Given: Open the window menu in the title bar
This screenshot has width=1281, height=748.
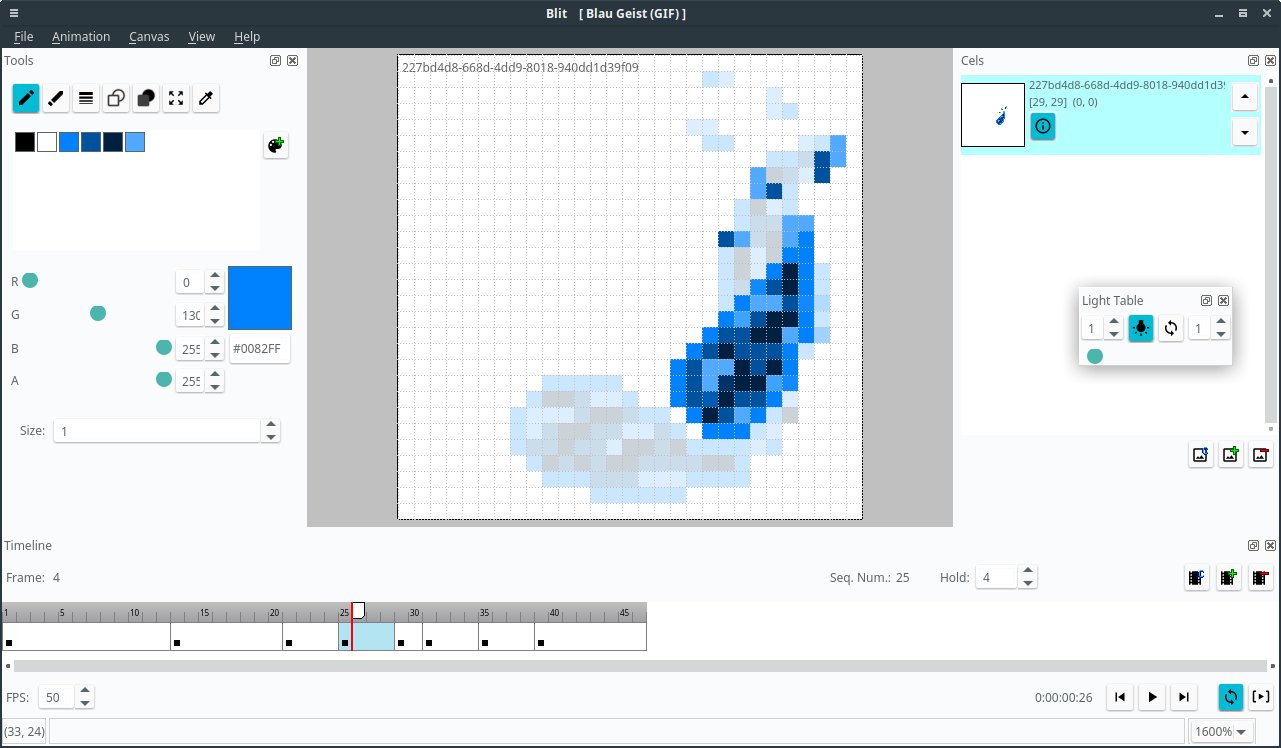Looking at the screenshot, I should click(x=13, y=13).
